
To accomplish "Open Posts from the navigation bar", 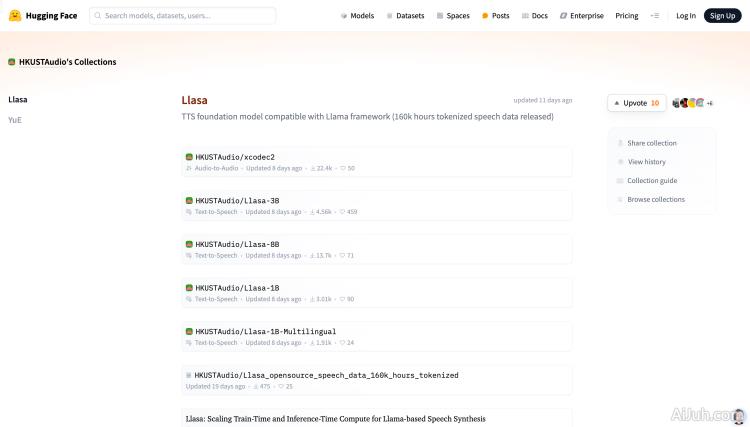I will pos(485,16).
